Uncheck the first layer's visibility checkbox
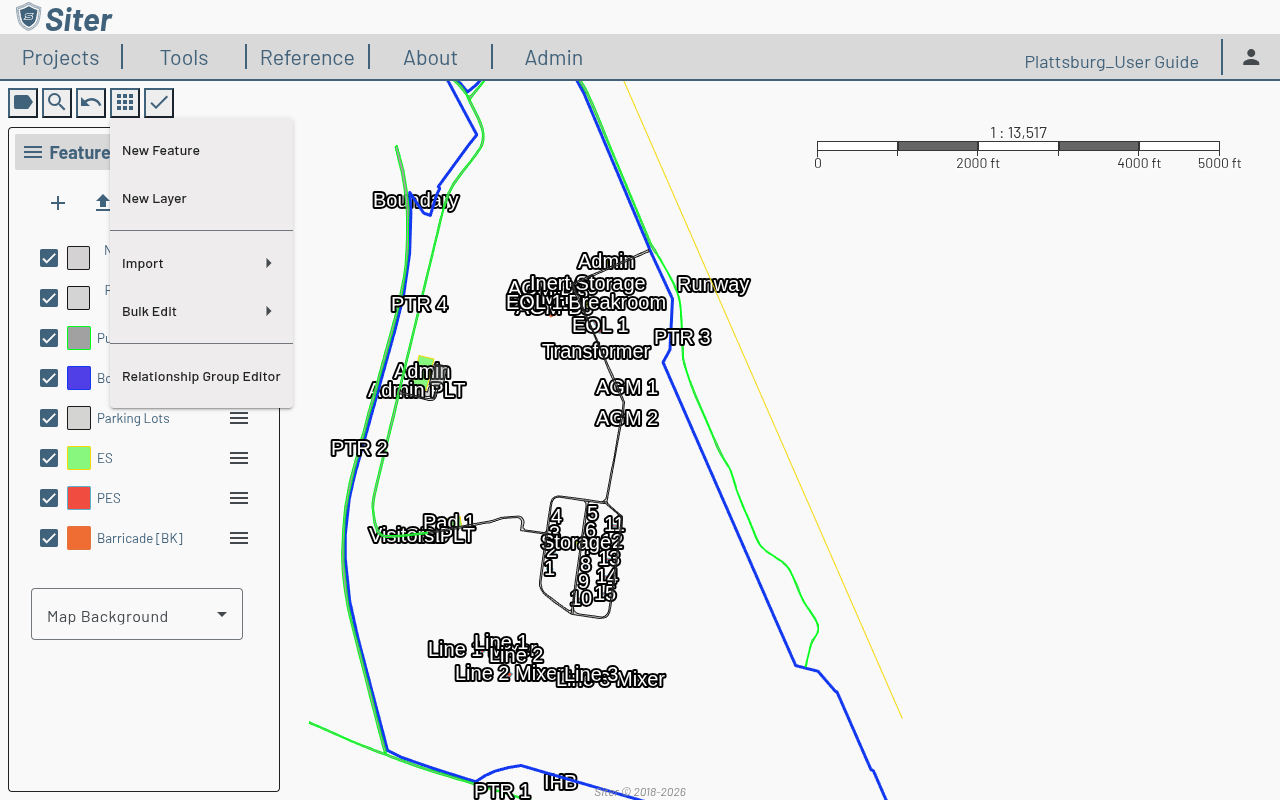The height and width of the screenshot is (800, 1280). pyautogui.click(x=49, y=258)
